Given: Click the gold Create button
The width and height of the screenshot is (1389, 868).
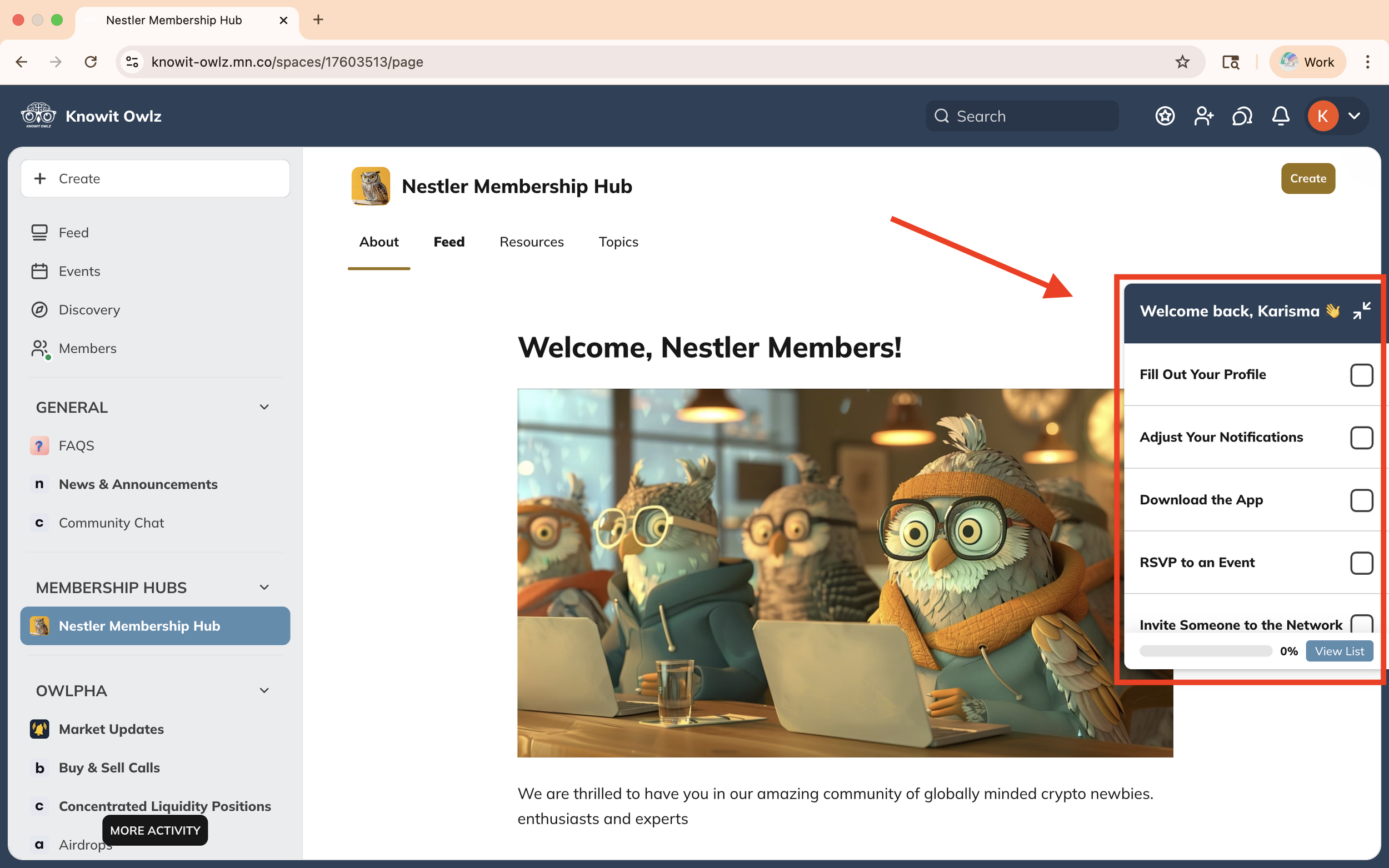Looking at the screenshot, I should pyautogui.click(x=1307, y=178).
